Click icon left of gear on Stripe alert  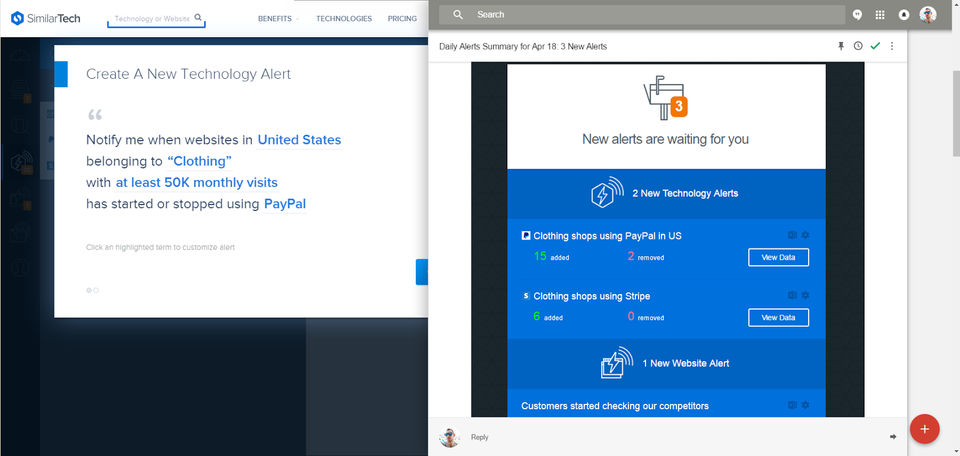click(792, 295)
